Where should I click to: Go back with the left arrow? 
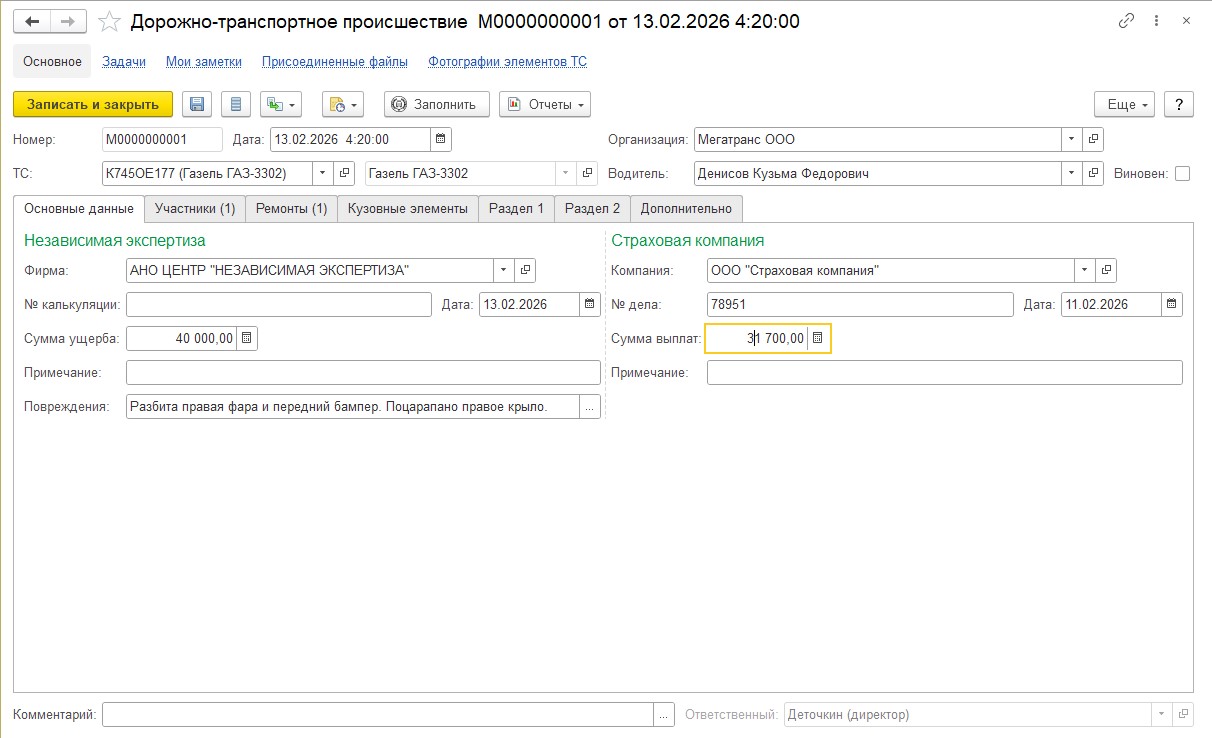pyautogui.click(x=31, y=21)
